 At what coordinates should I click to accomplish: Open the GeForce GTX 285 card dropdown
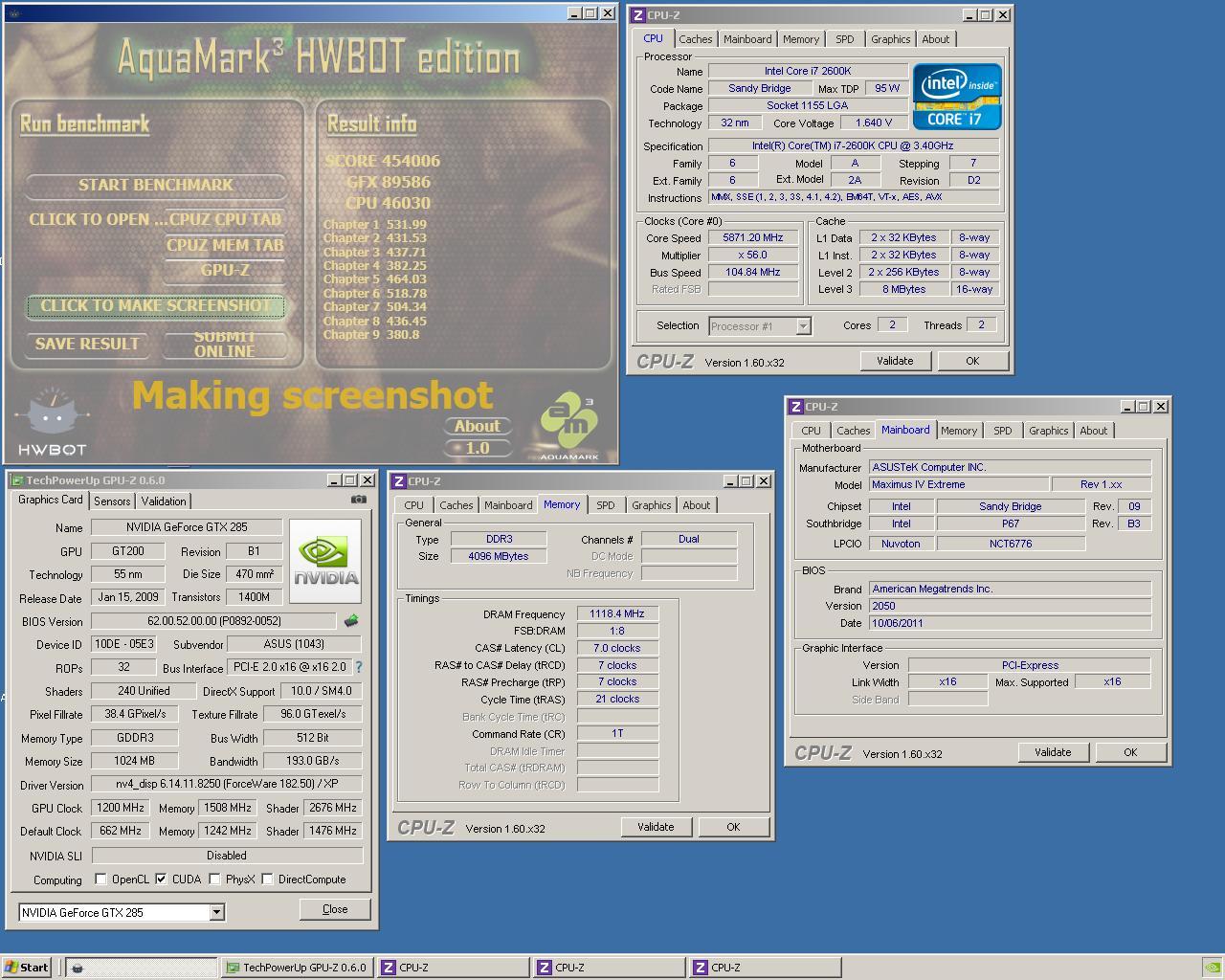[216, 912]
